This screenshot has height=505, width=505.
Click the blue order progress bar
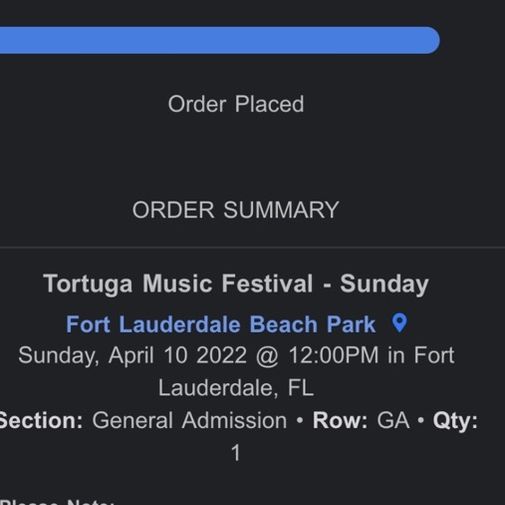coord(220,40)
